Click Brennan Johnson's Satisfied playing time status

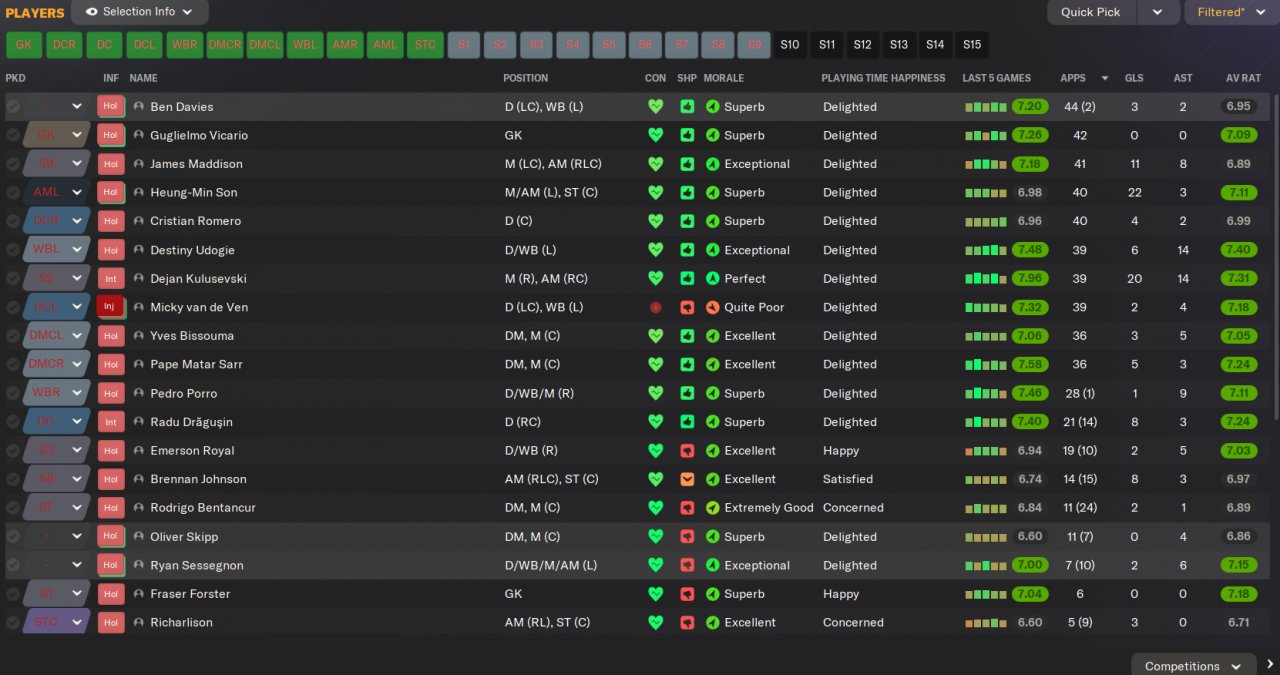[x=848, y=479]
